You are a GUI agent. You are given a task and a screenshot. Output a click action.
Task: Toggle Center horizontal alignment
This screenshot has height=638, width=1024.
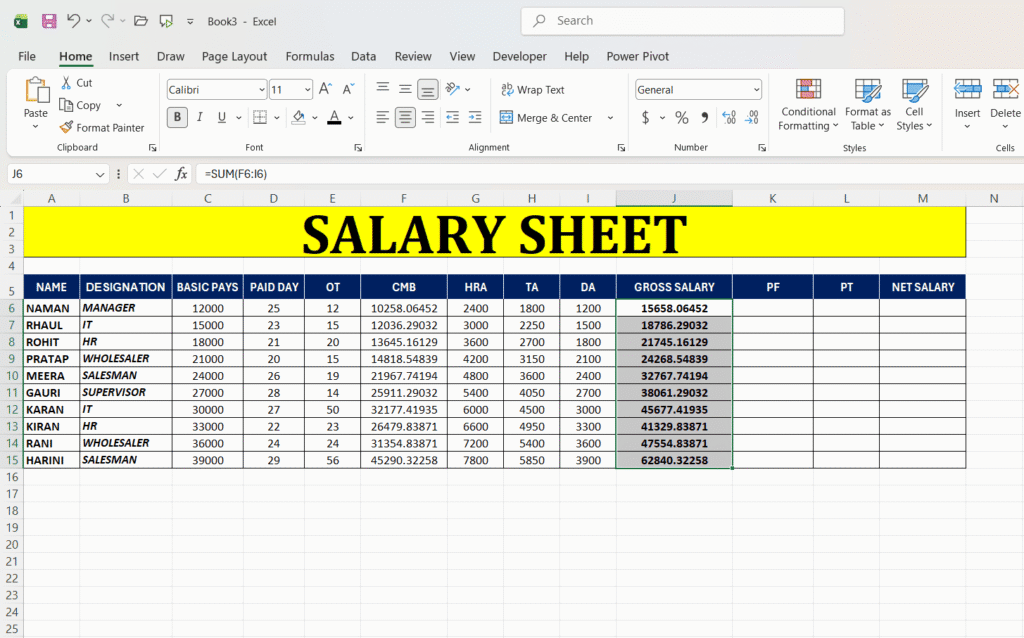click(406, 118)
